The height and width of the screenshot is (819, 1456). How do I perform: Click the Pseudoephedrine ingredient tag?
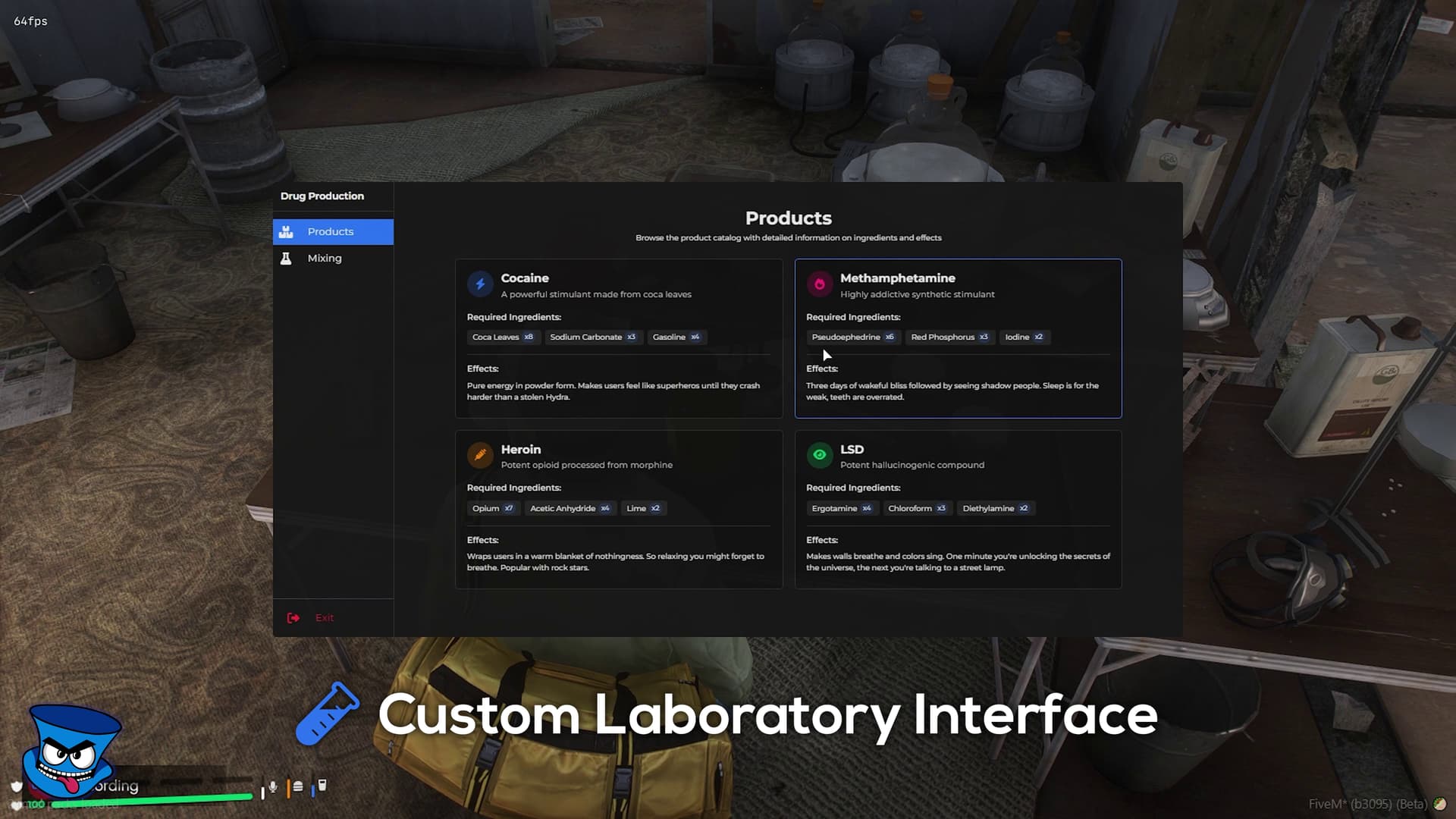(852, 337)
